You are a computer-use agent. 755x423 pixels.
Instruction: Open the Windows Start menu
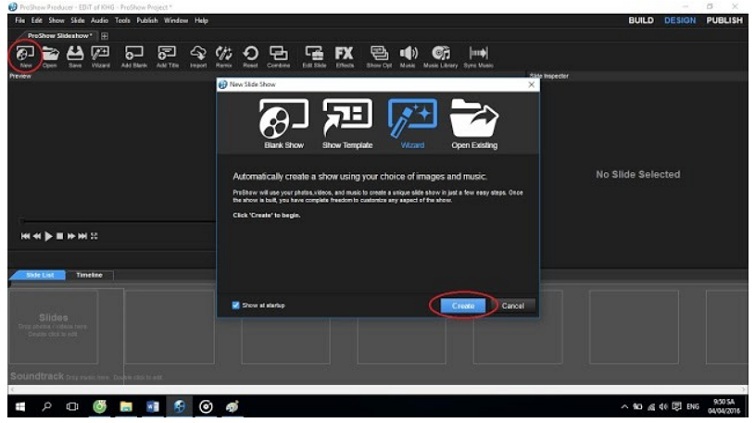click(19, 407)
